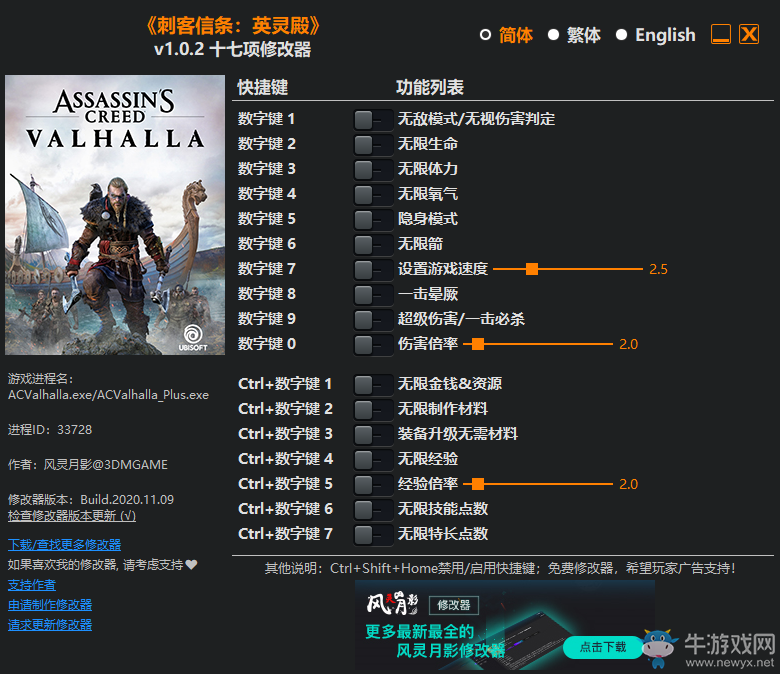
Task: Click the hotkey label Ctrl+数字键 4
Action: [286, 459]
